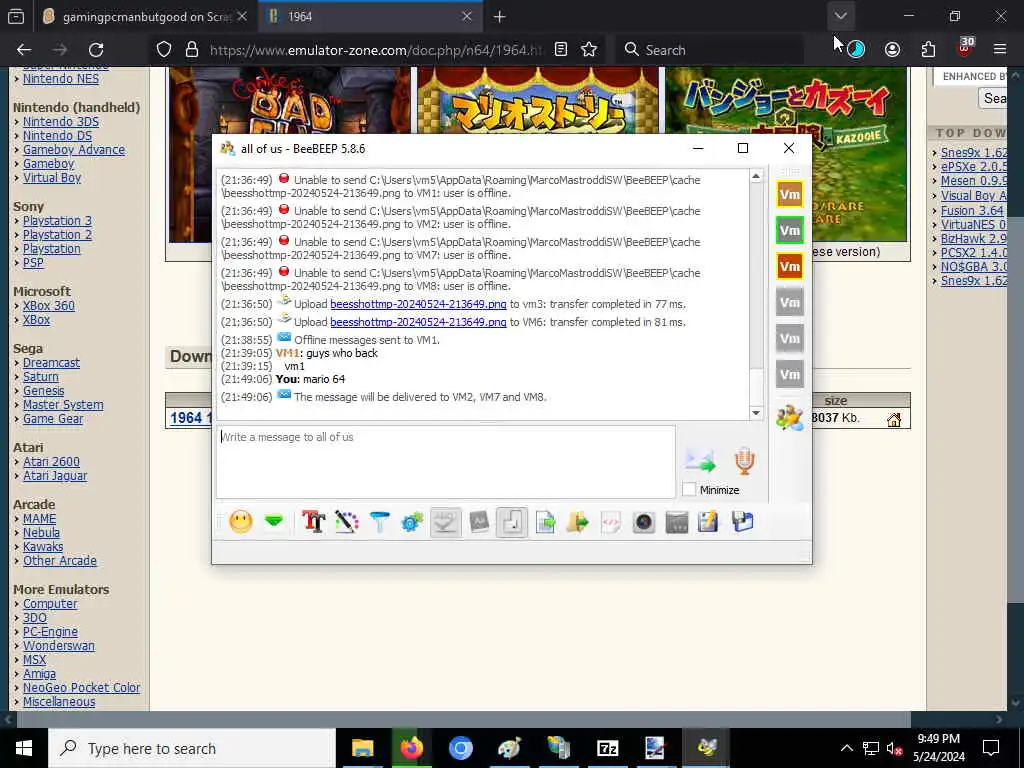Open the chat font selector (Tt icon)

tap(313, 522)
